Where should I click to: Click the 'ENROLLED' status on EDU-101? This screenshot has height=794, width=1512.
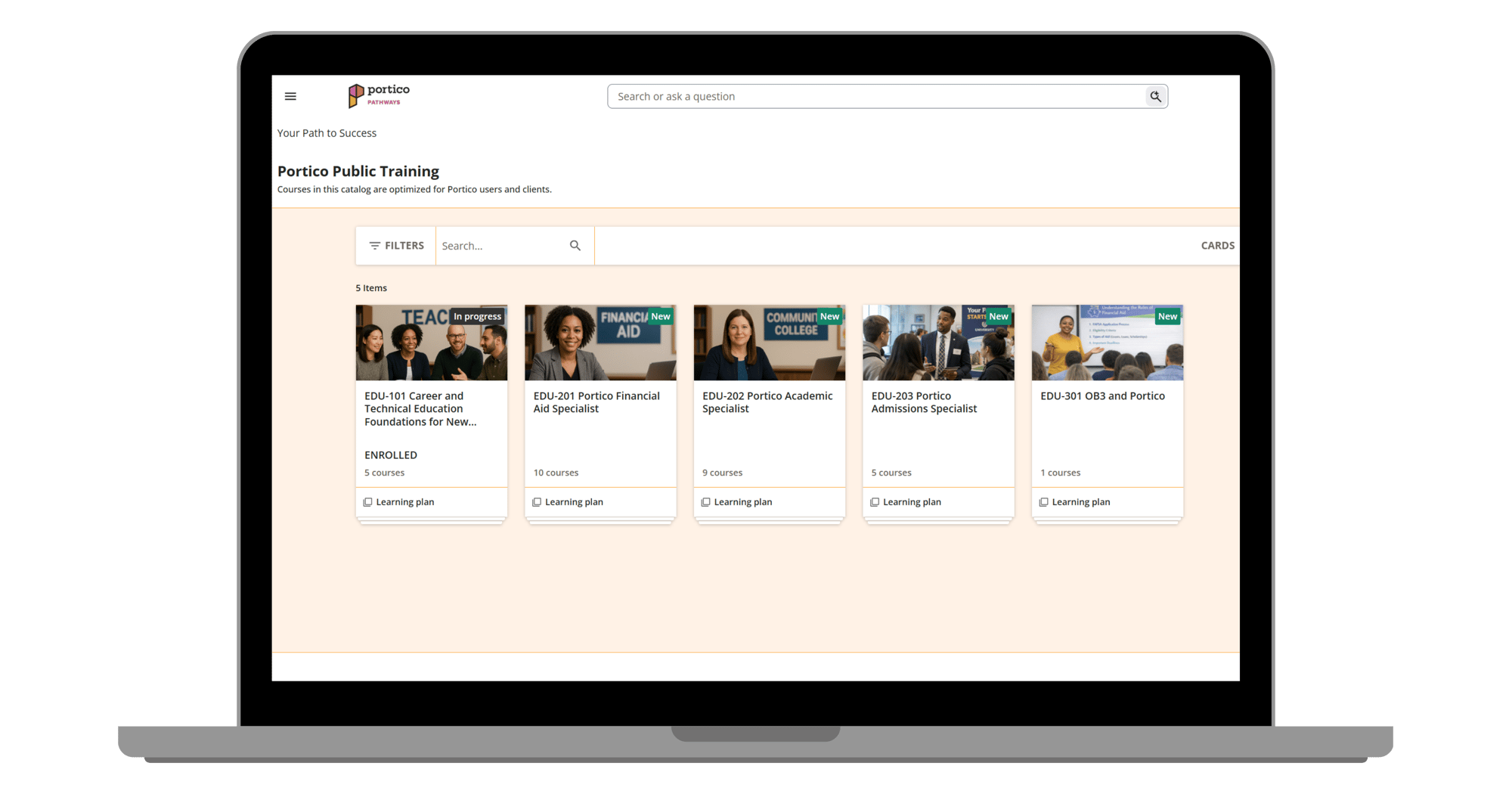[391, 455]
